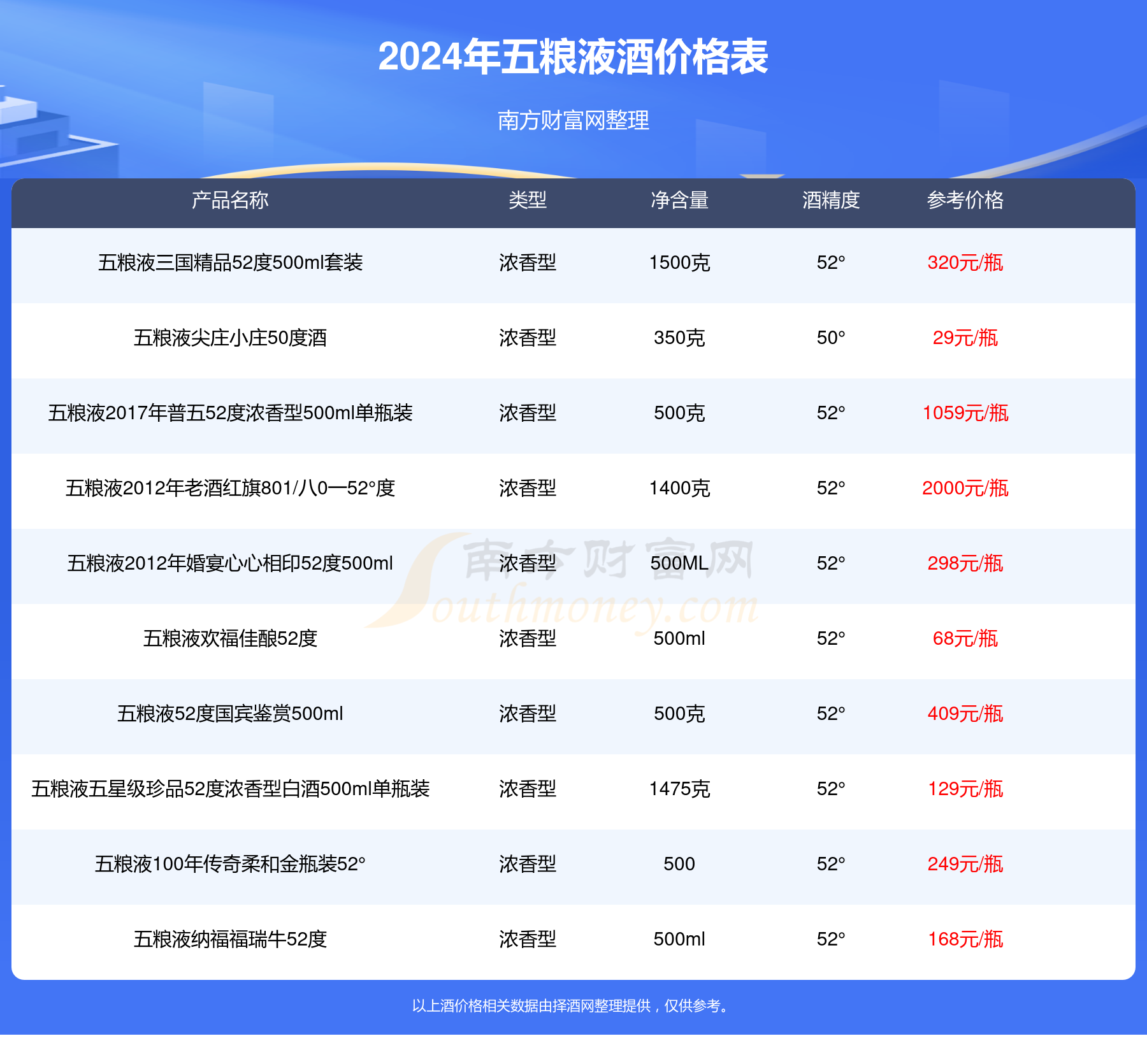Click the 参考价格 column header
The width and height of the screenshot is (1147, 1064).
point(965,200)
